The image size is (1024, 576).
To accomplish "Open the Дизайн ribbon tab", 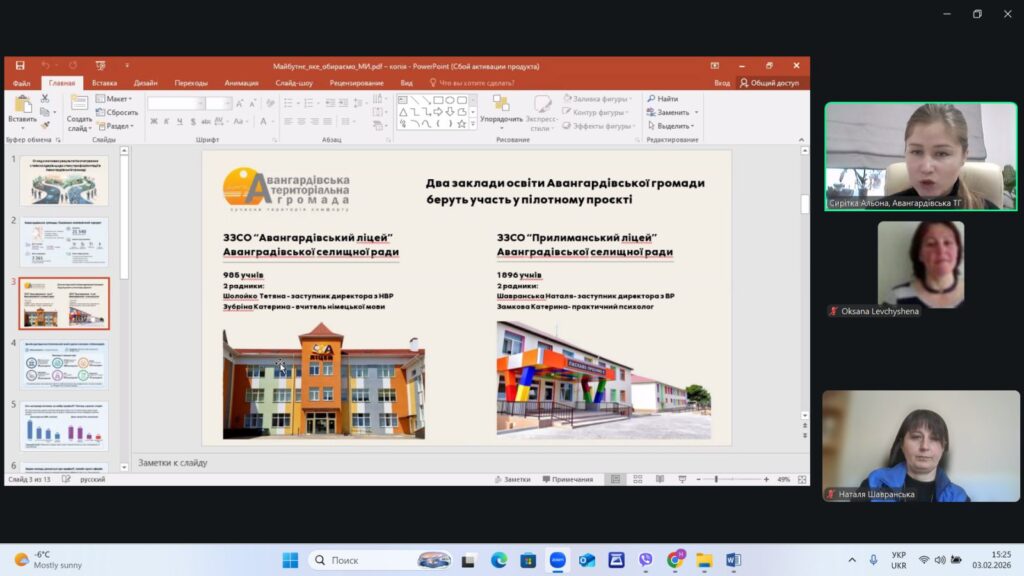I will [145, 83].
